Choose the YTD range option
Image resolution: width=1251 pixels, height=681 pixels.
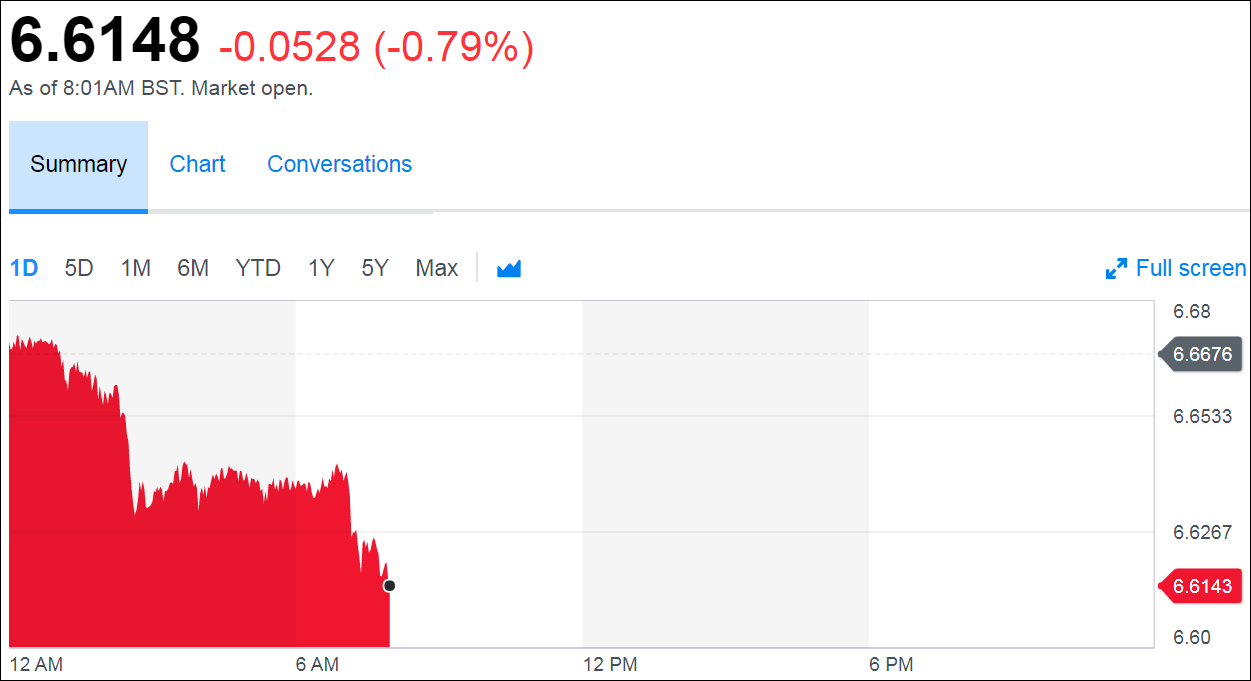(x=258, y=268)
